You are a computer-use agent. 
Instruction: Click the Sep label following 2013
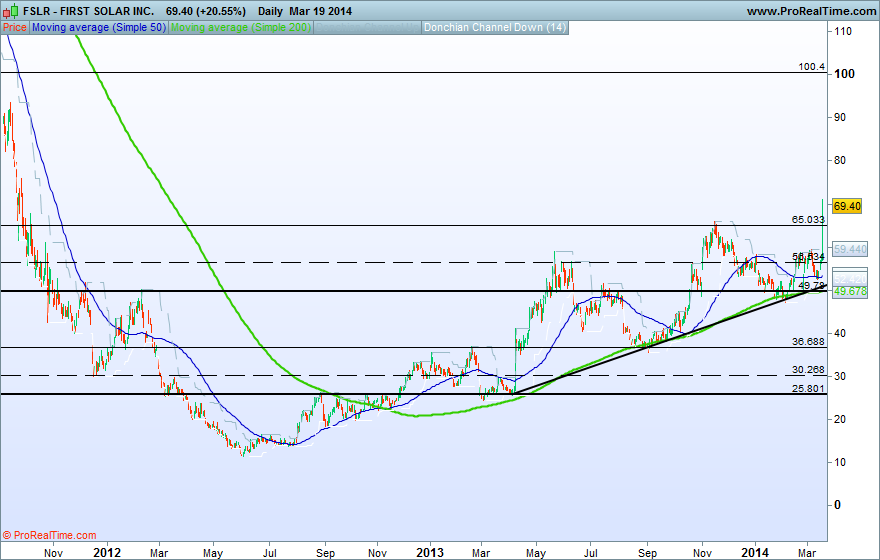click(x=647, y=553)
